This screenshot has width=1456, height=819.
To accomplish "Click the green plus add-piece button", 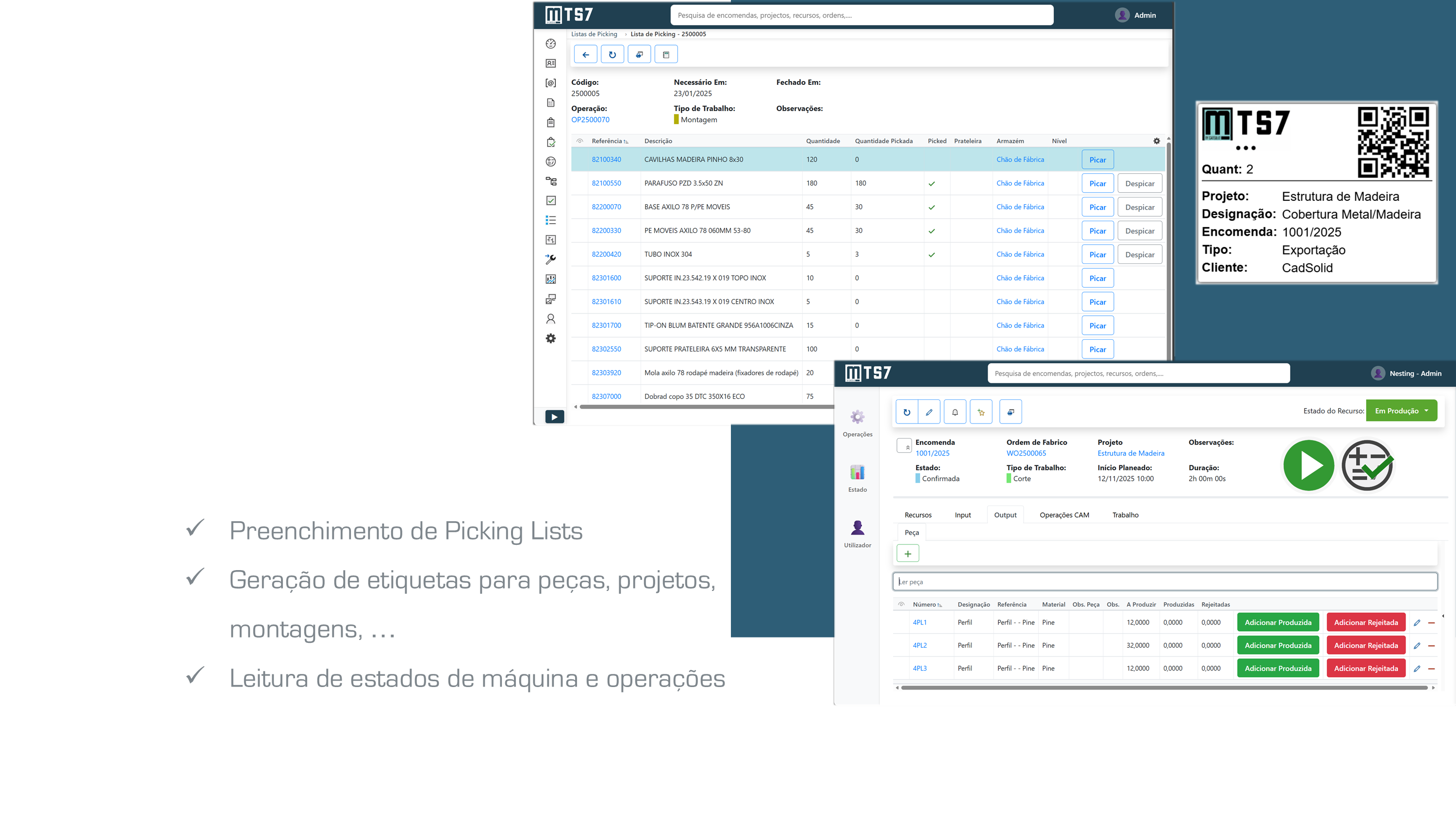I will [907, 553].
